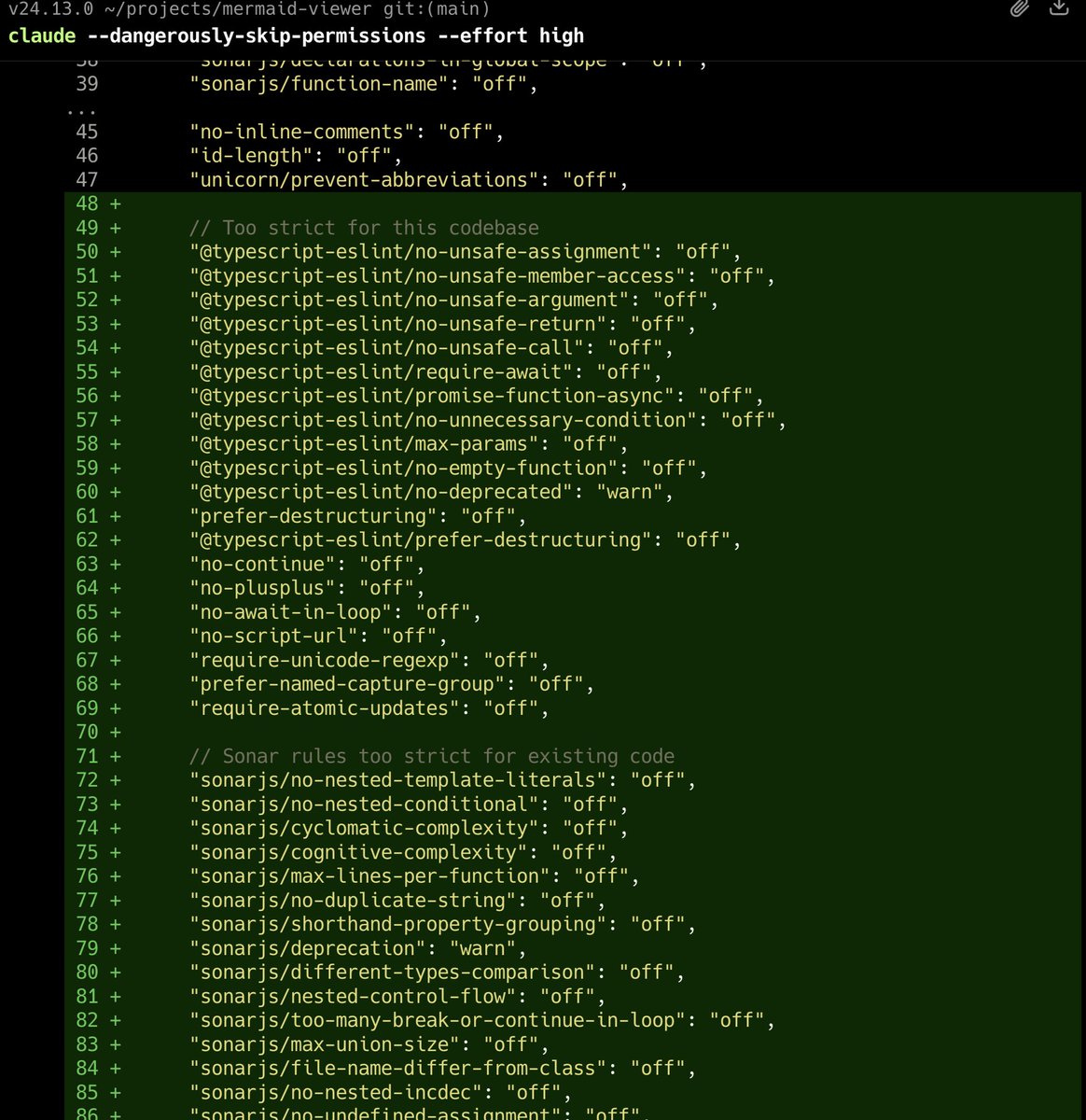Select the @typescript-eslint/prefer-destructuring line

(x=466, y=540)
